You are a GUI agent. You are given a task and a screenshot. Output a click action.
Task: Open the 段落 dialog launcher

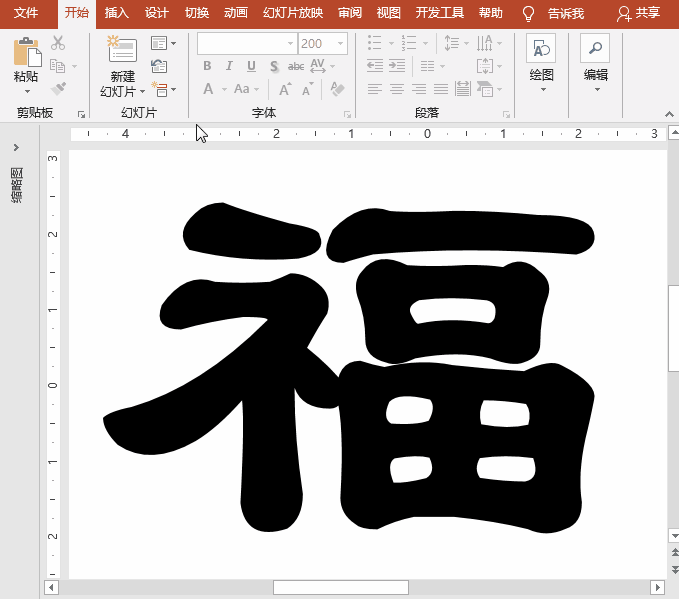point(506,114)
